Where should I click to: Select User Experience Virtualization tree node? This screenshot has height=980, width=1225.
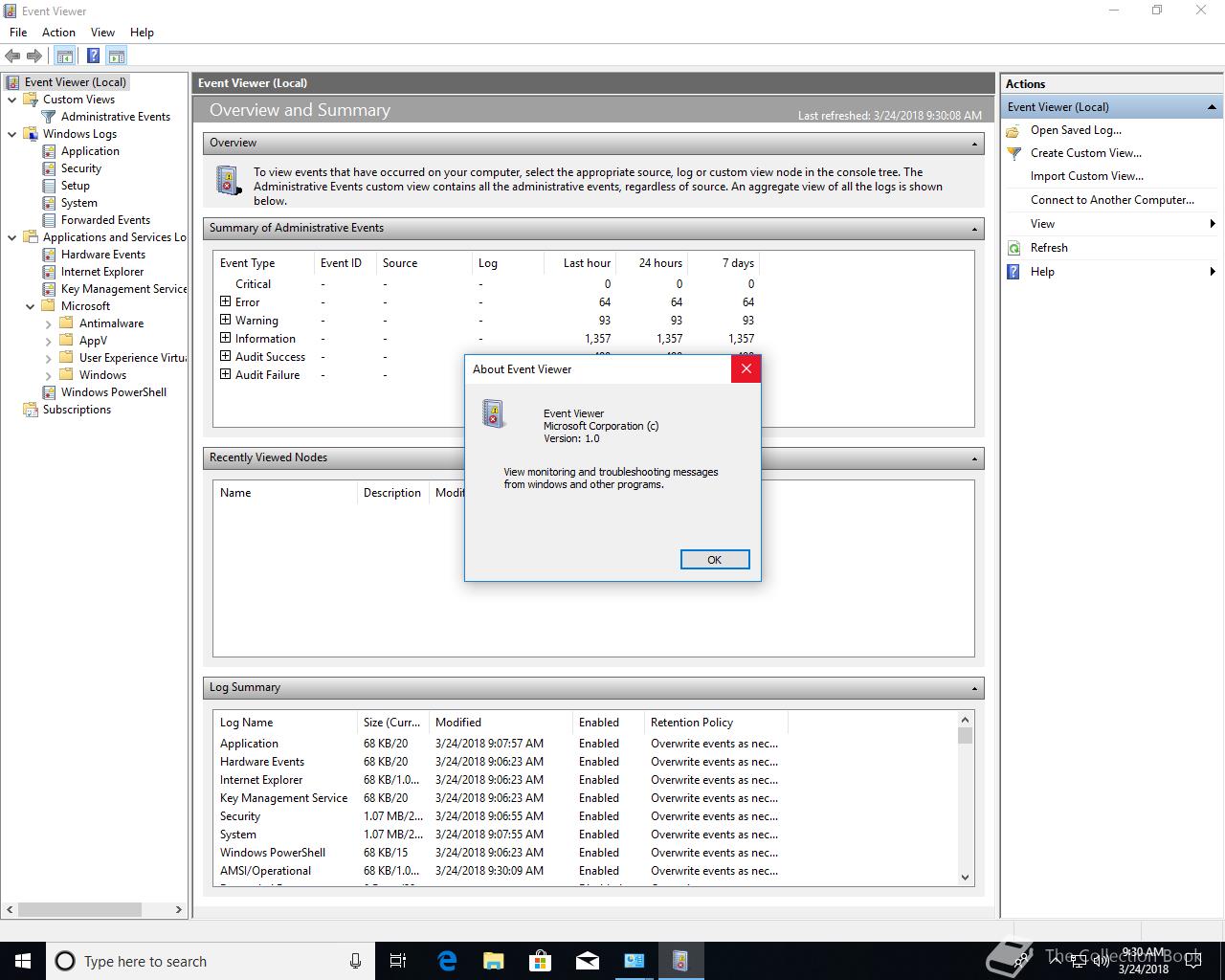point(133,358)
